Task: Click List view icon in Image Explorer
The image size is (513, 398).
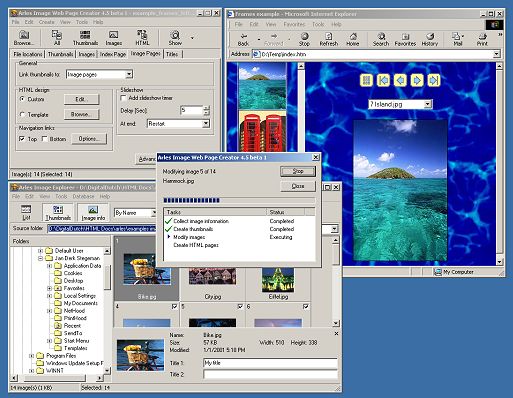Action: (26, 213)
